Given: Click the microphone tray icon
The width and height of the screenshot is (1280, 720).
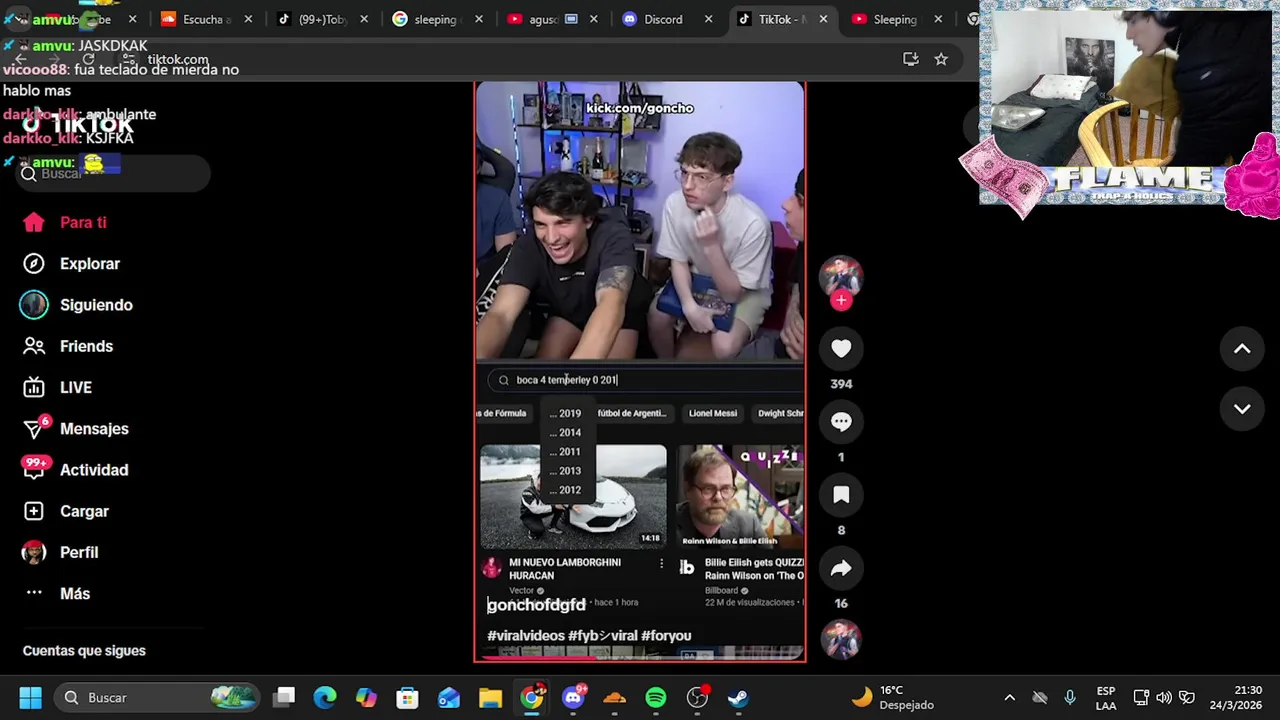Looking at the screenshot, I should pos(1070,697).
